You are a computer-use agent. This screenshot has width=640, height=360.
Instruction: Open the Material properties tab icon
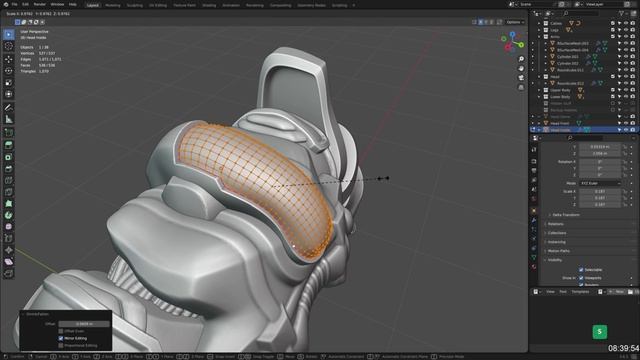pos(534,267)
